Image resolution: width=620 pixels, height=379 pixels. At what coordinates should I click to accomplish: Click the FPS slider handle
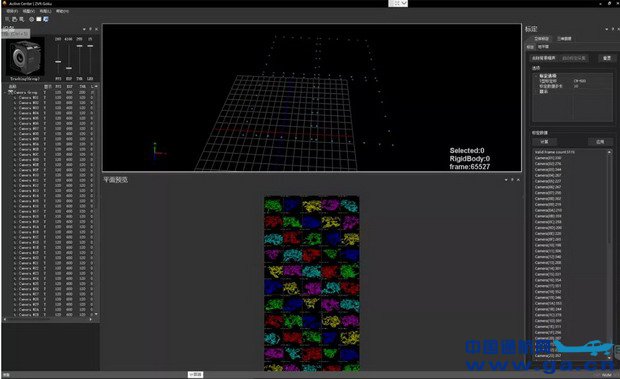click(58, 62)
